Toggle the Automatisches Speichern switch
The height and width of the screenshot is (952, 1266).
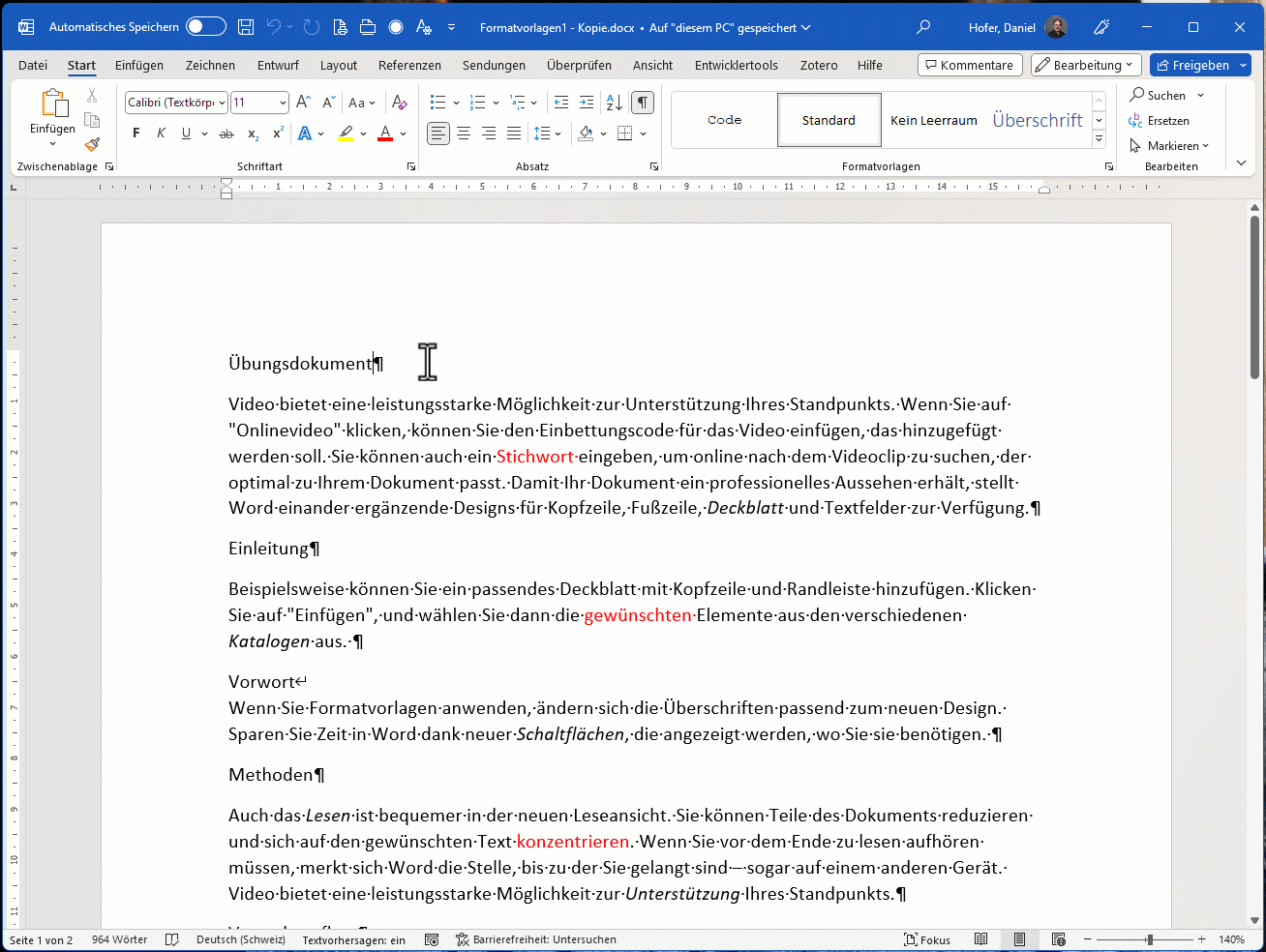205,27
